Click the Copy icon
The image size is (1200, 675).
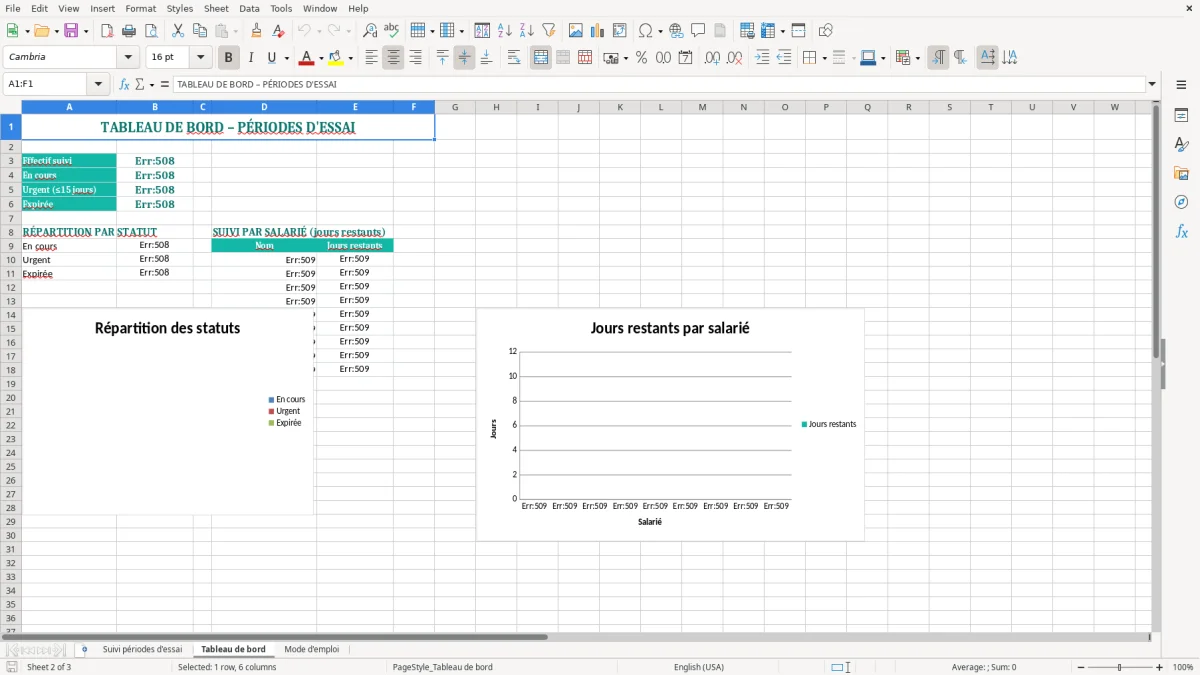(200, 31)
